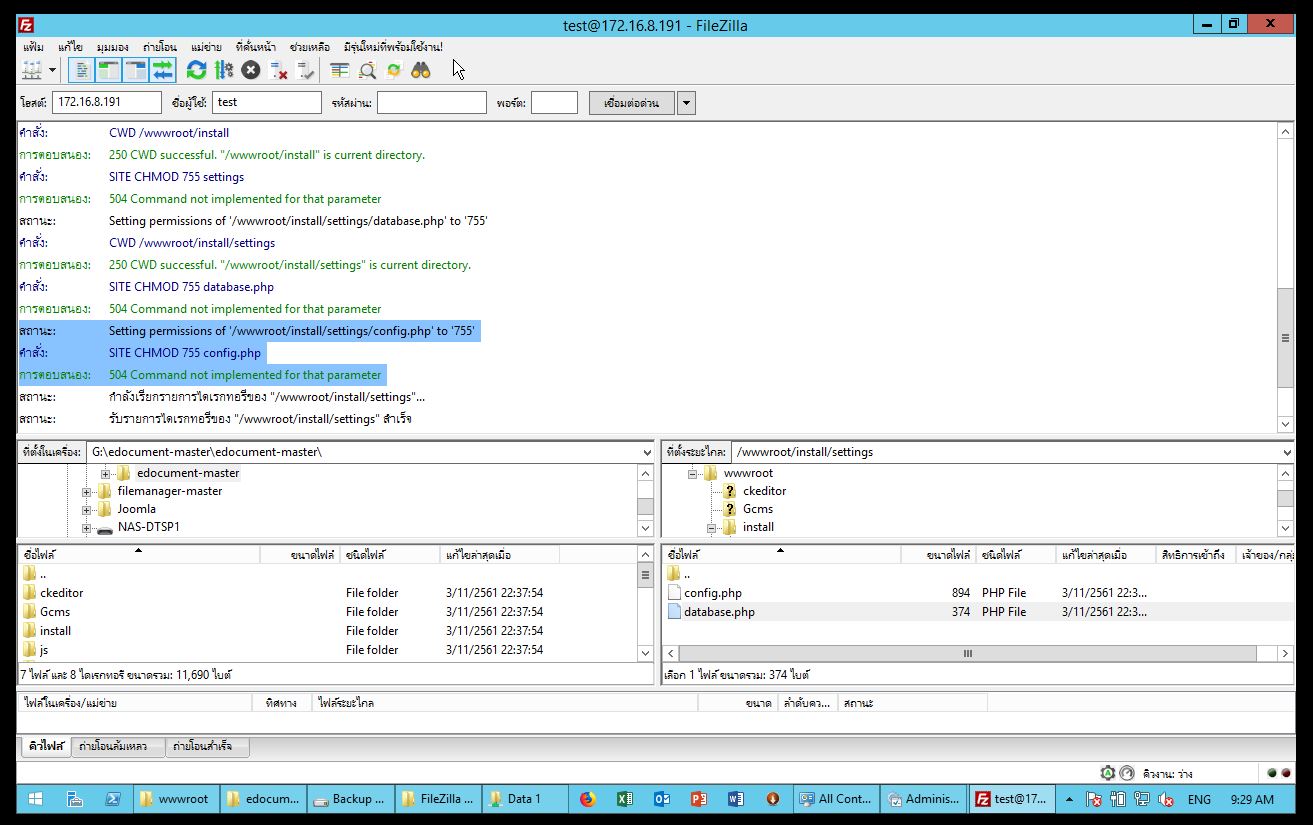Open the แฟ้ม (File) menu
The image size is (1313, 825).
pos(34,47)
